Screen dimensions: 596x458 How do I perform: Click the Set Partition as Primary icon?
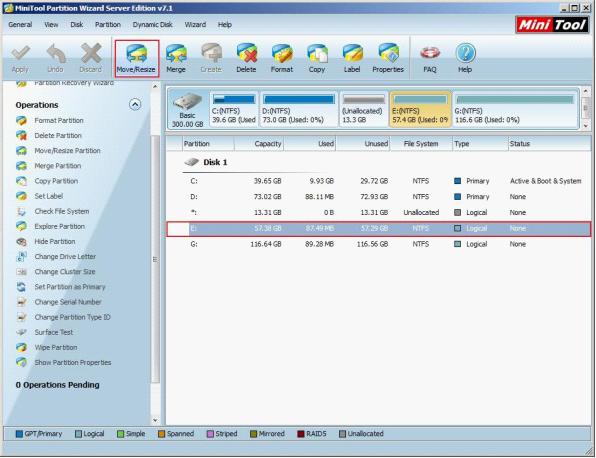pos(22,287)
